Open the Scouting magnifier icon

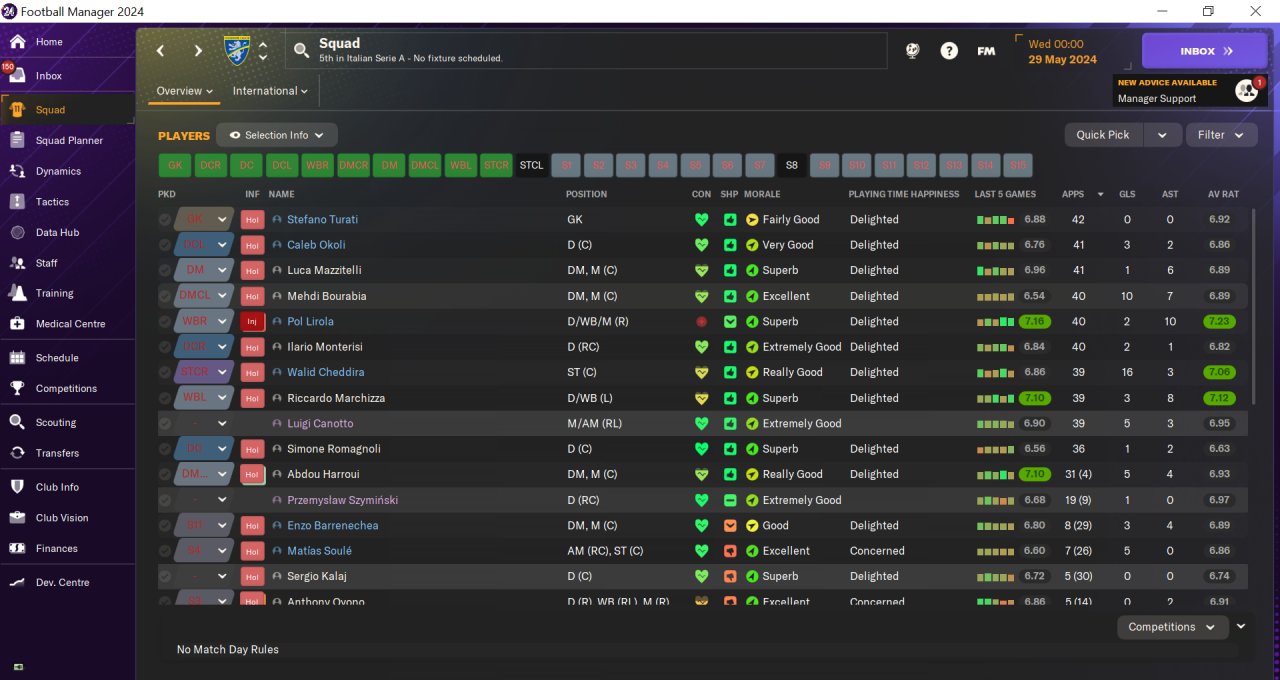(x=17, y=422)
